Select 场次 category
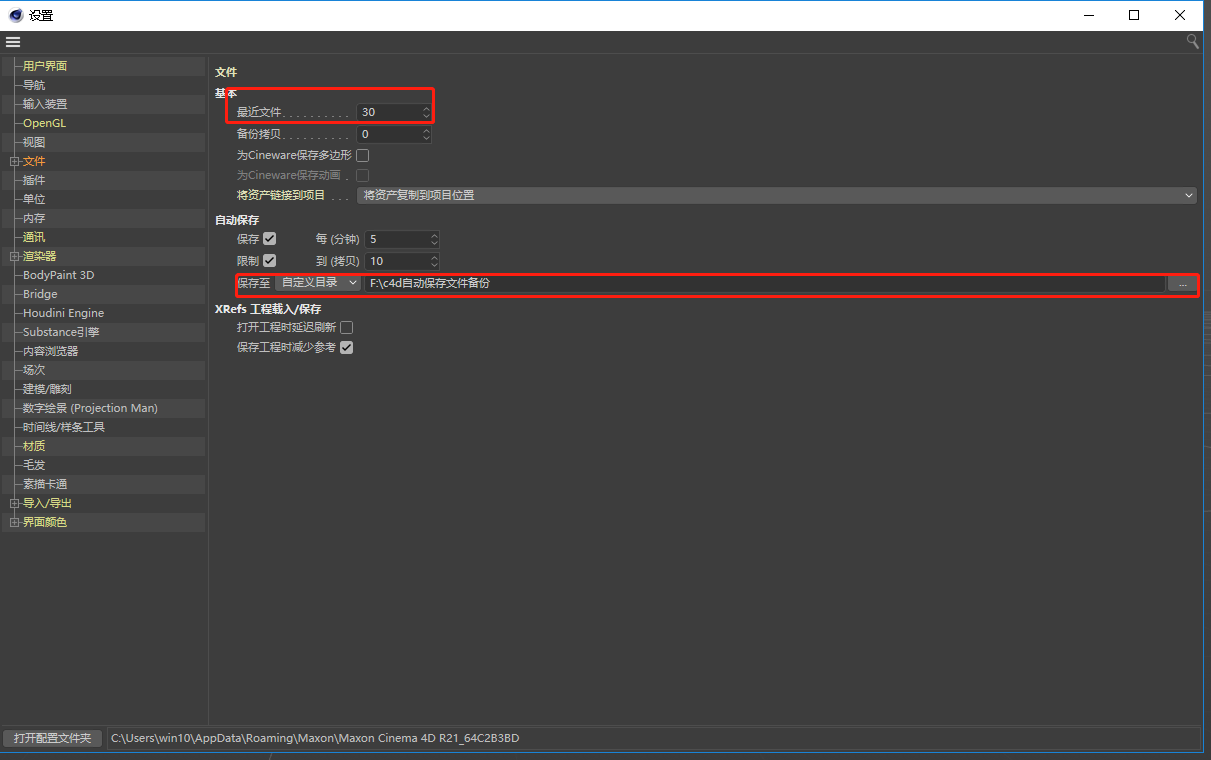Image resolution: width=1211 pixels, height=760 pixels. (x=34, y=370)
